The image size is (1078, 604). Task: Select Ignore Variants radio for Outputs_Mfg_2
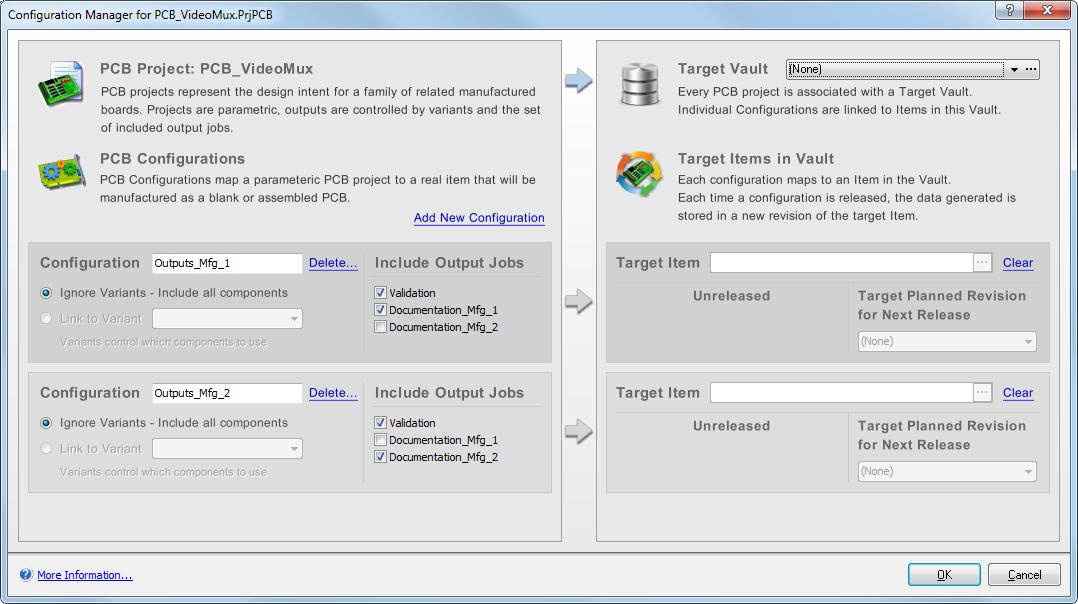[x=46, y=423]
